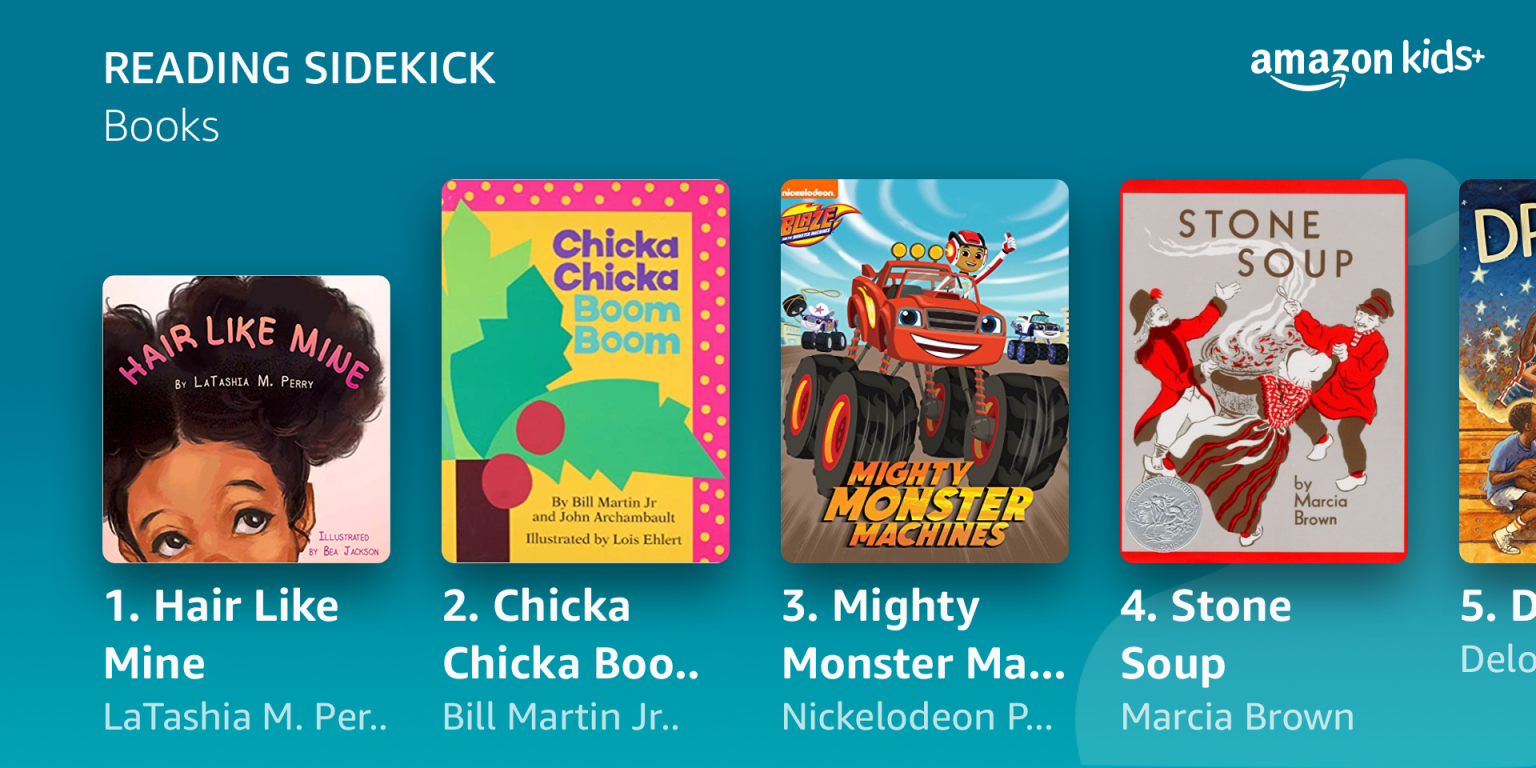Click the silver Caldecott medal on Stone Soup
1536x768 pixels.
(1162, 510)
